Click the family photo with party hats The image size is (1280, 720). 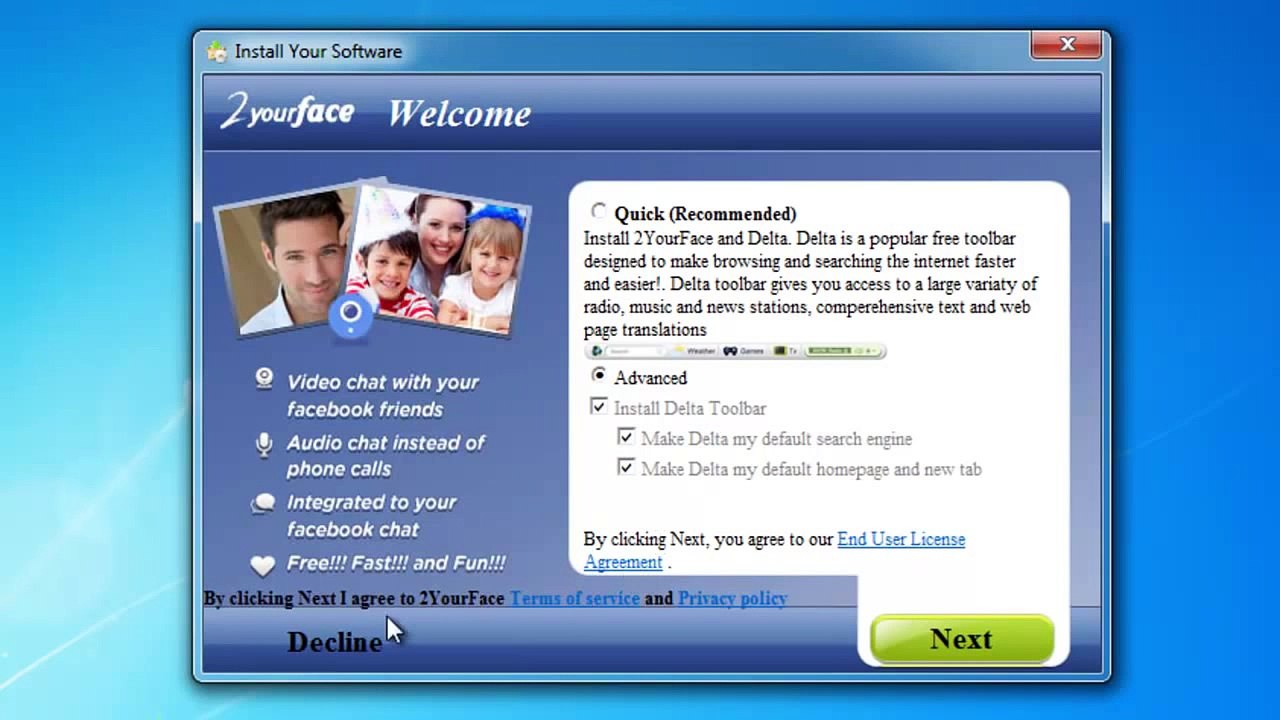pyautogui.click(x=440, y=258)
